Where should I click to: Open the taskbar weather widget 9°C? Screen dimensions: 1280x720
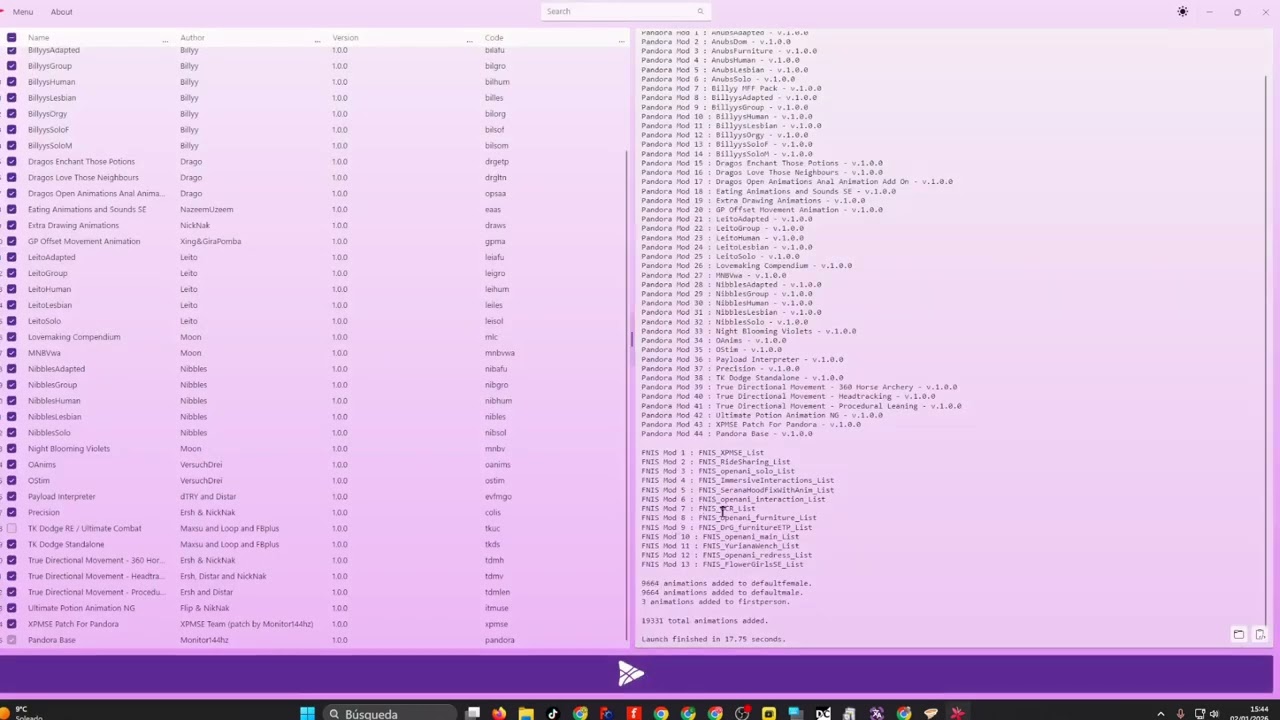point(22,713)
